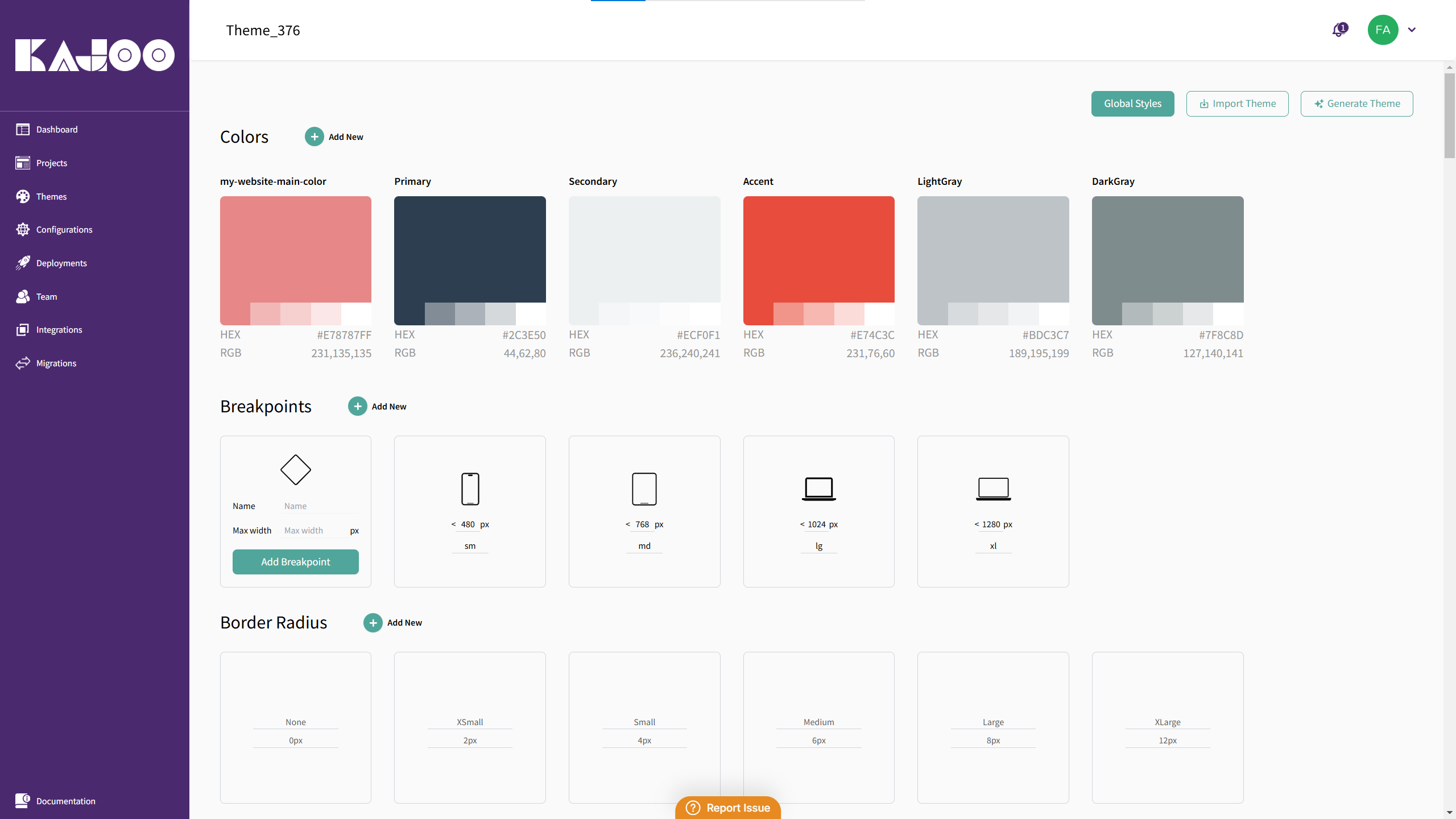Click the Deployments rocket icon

23,263
